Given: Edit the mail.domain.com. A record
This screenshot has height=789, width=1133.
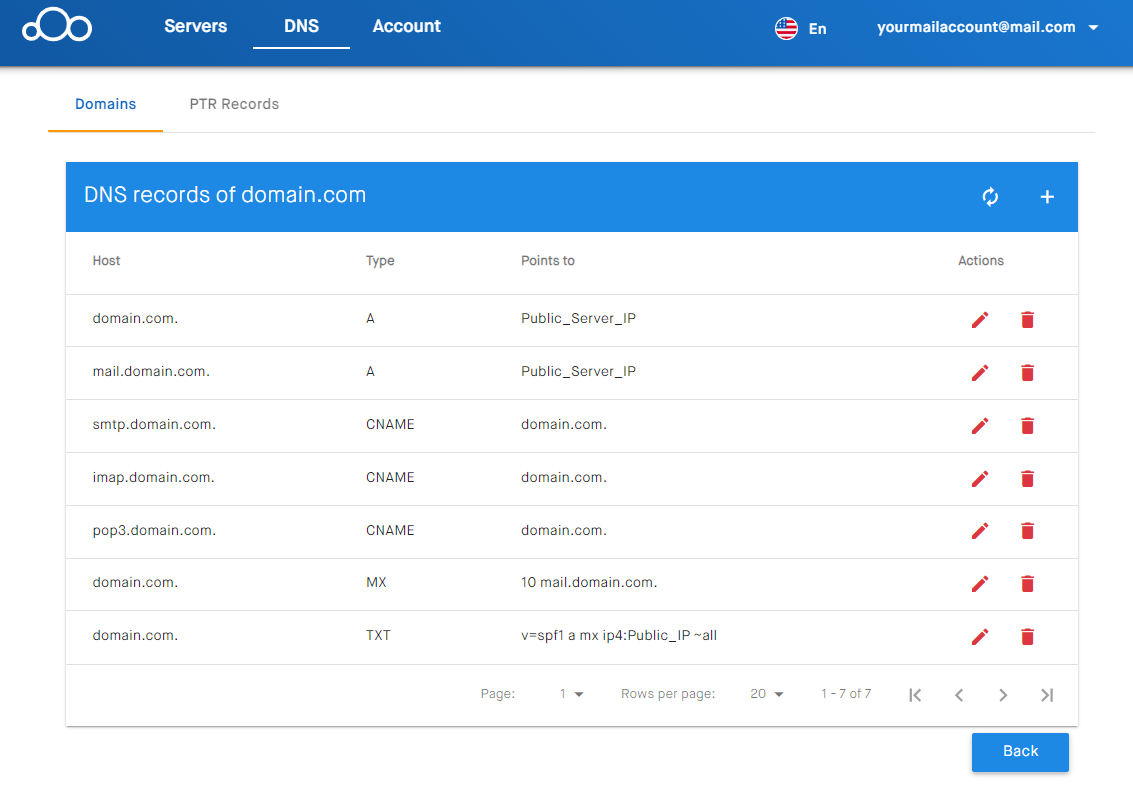Looking at the screenshot, I should (x=980, y=373).
